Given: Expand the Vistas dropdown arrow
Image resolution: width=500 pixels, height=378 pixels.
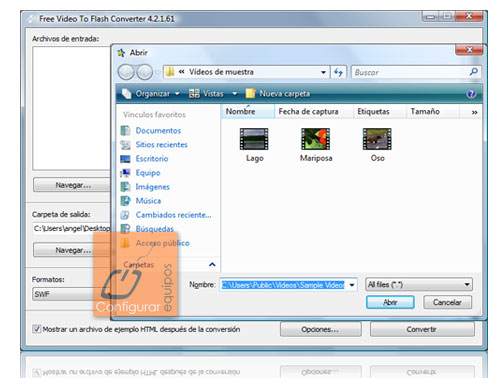Looking at the screenshot, I should (x=235, y=94).
